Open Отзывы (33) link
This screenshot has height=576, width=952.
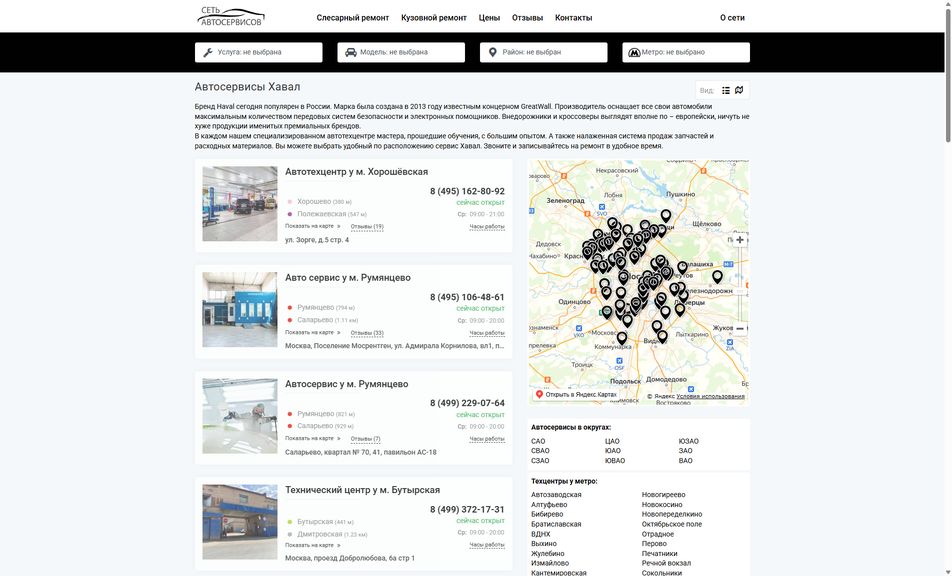[x=367, y=333]
